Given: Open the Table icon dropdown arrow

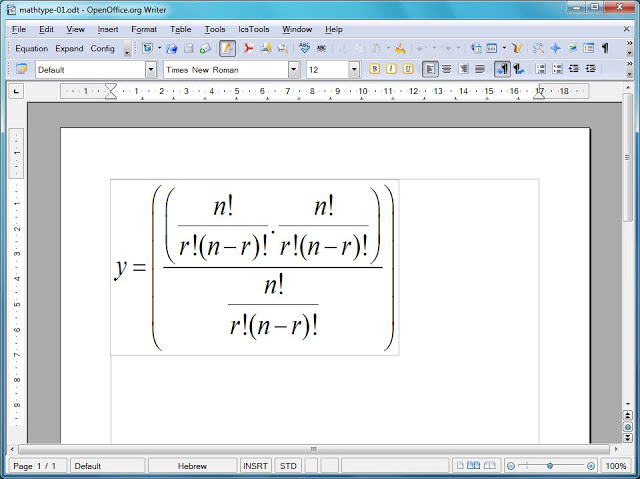Looking at the screenshot, I should click(504, 49).
